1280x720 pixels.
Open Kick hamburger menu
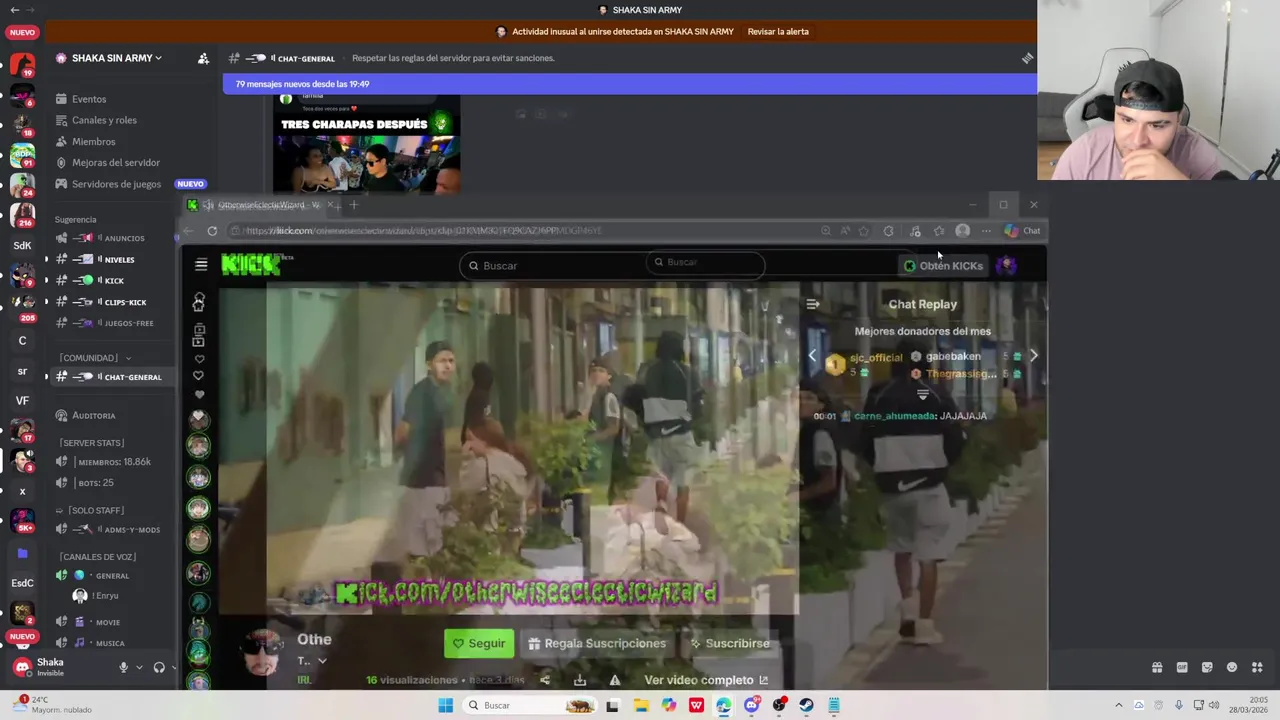[x=201, y=265]
